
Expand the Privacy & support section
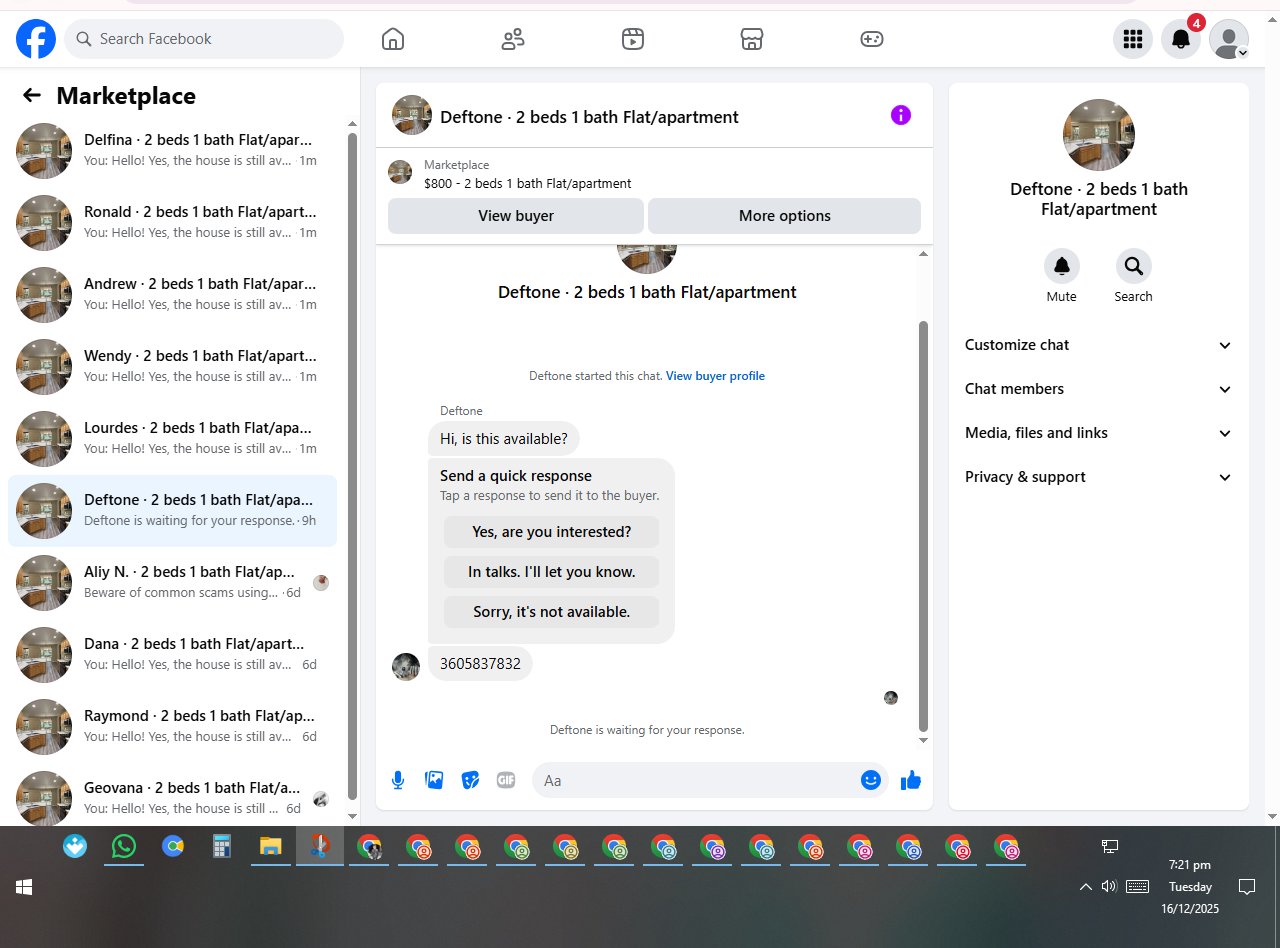click(x=1099, y=477)
